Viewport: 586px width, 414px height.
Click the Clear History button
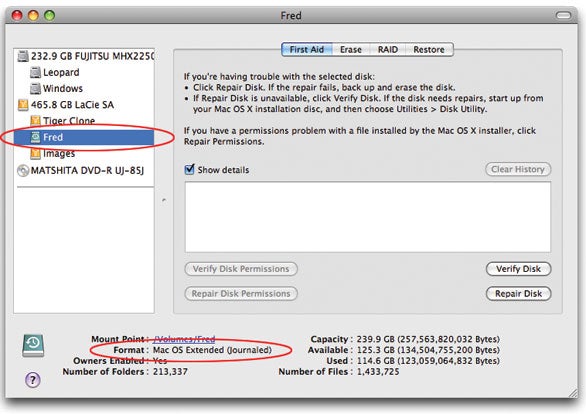(518, 169)
